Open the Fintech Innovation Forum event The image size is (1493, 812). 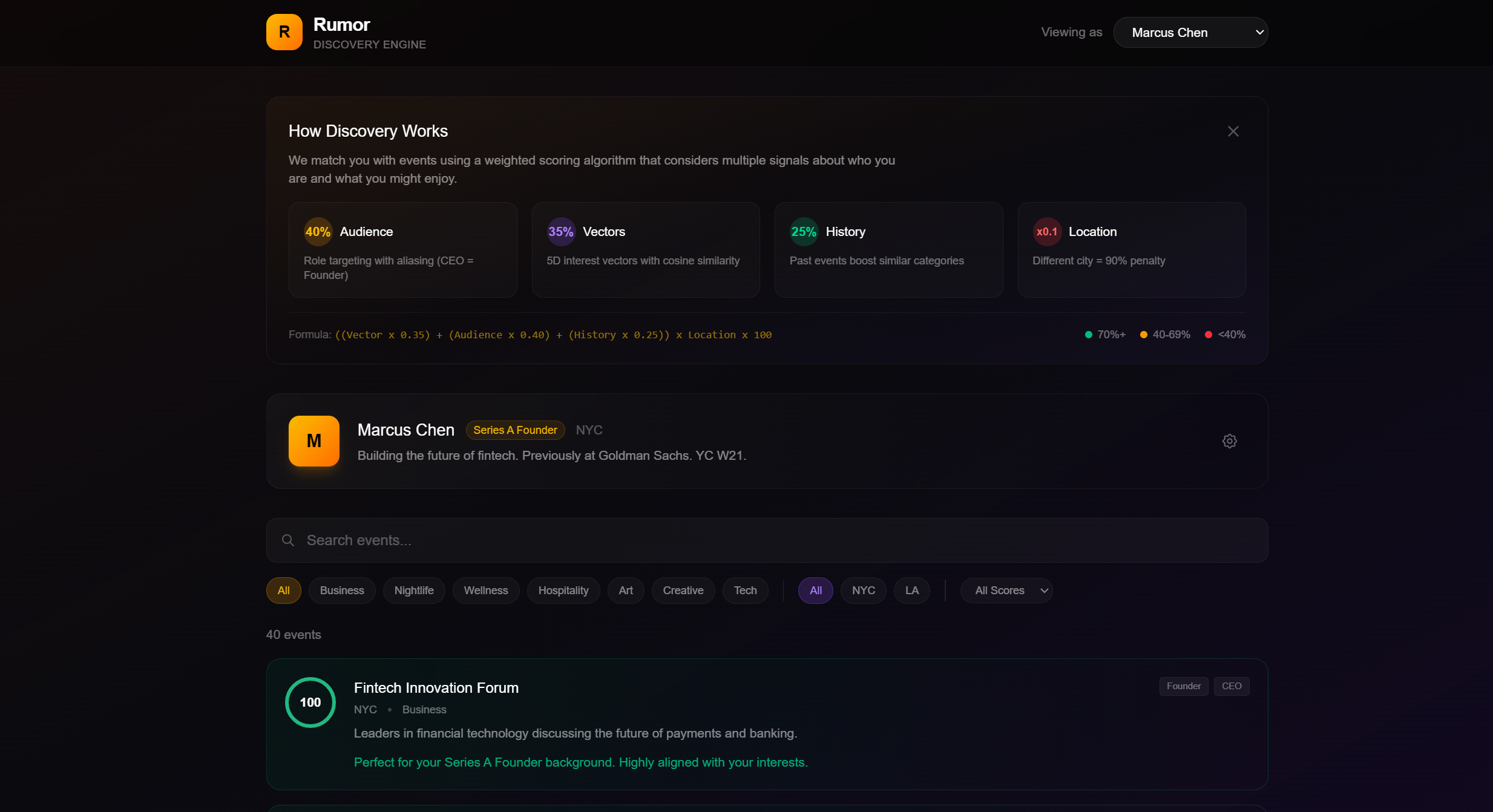pos(436,687)
